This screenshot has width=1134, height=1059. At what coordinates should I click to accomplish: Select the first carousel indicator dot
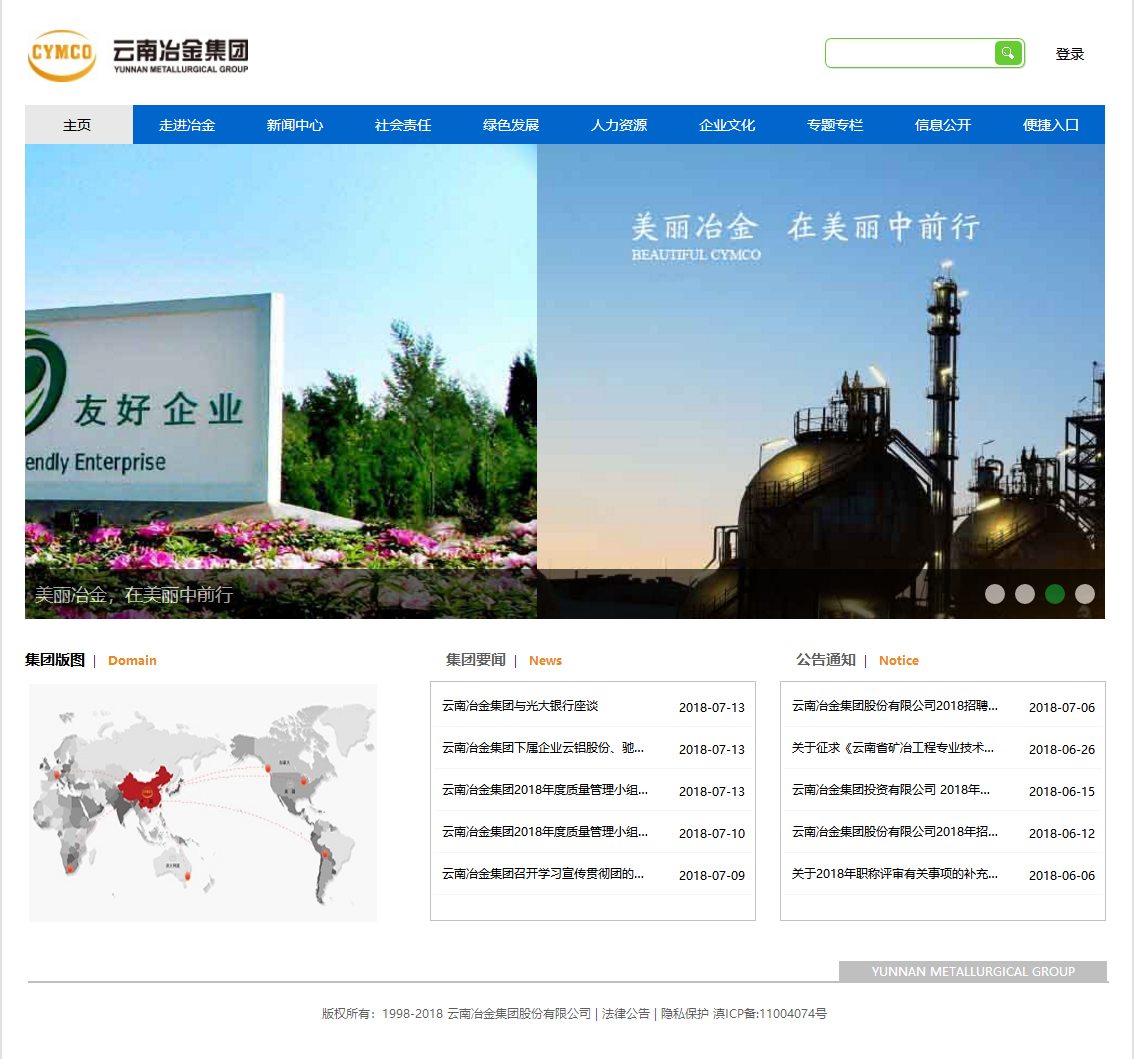point(995,594)
